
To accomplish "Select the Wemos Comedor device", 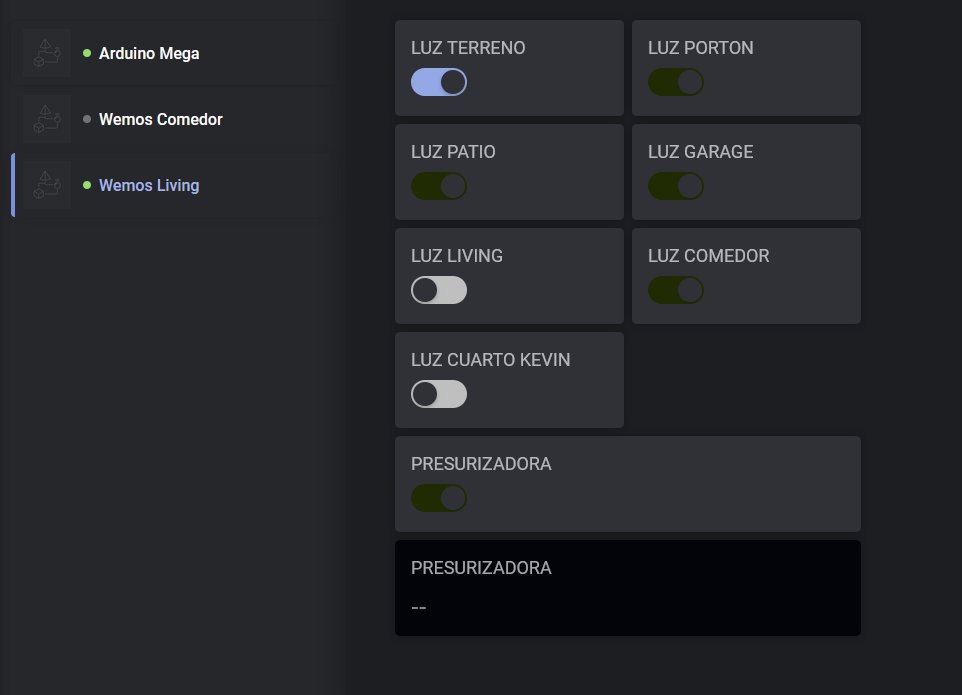I will 174,119.
